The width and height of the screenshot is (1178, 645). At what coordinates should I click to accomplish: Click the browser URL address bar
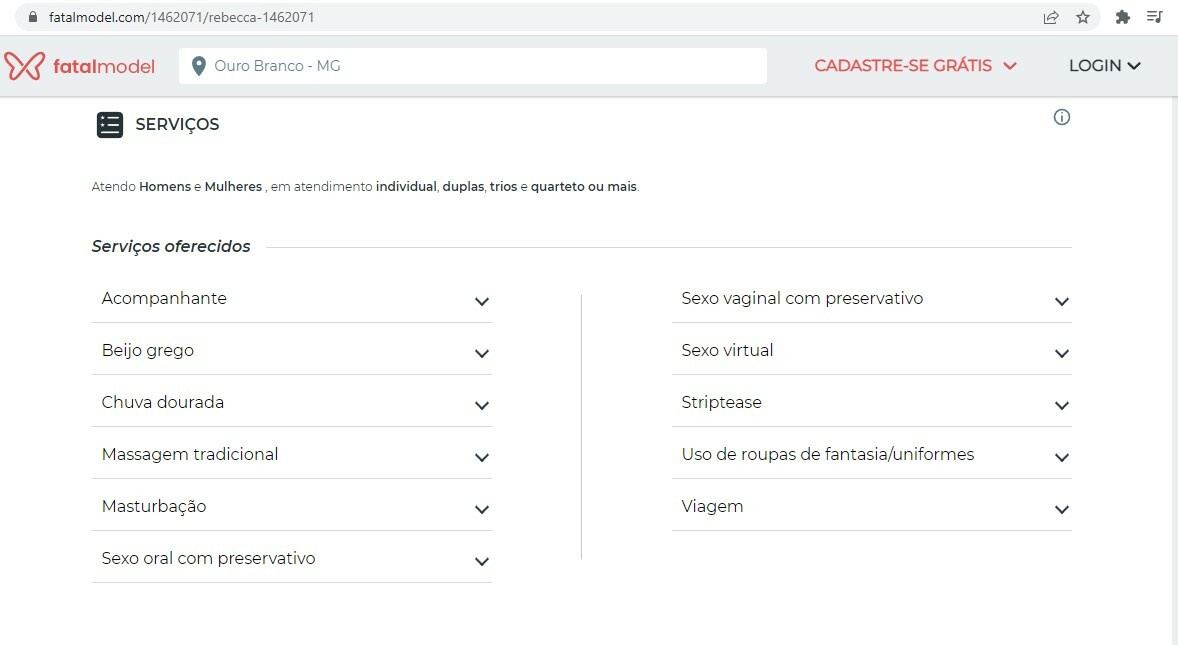click(x=526, y=17)
